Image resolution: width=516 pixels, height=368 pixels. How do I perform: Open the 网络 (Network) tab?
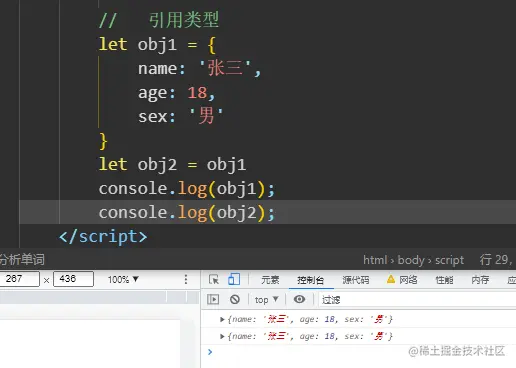(x=408, y=280)
